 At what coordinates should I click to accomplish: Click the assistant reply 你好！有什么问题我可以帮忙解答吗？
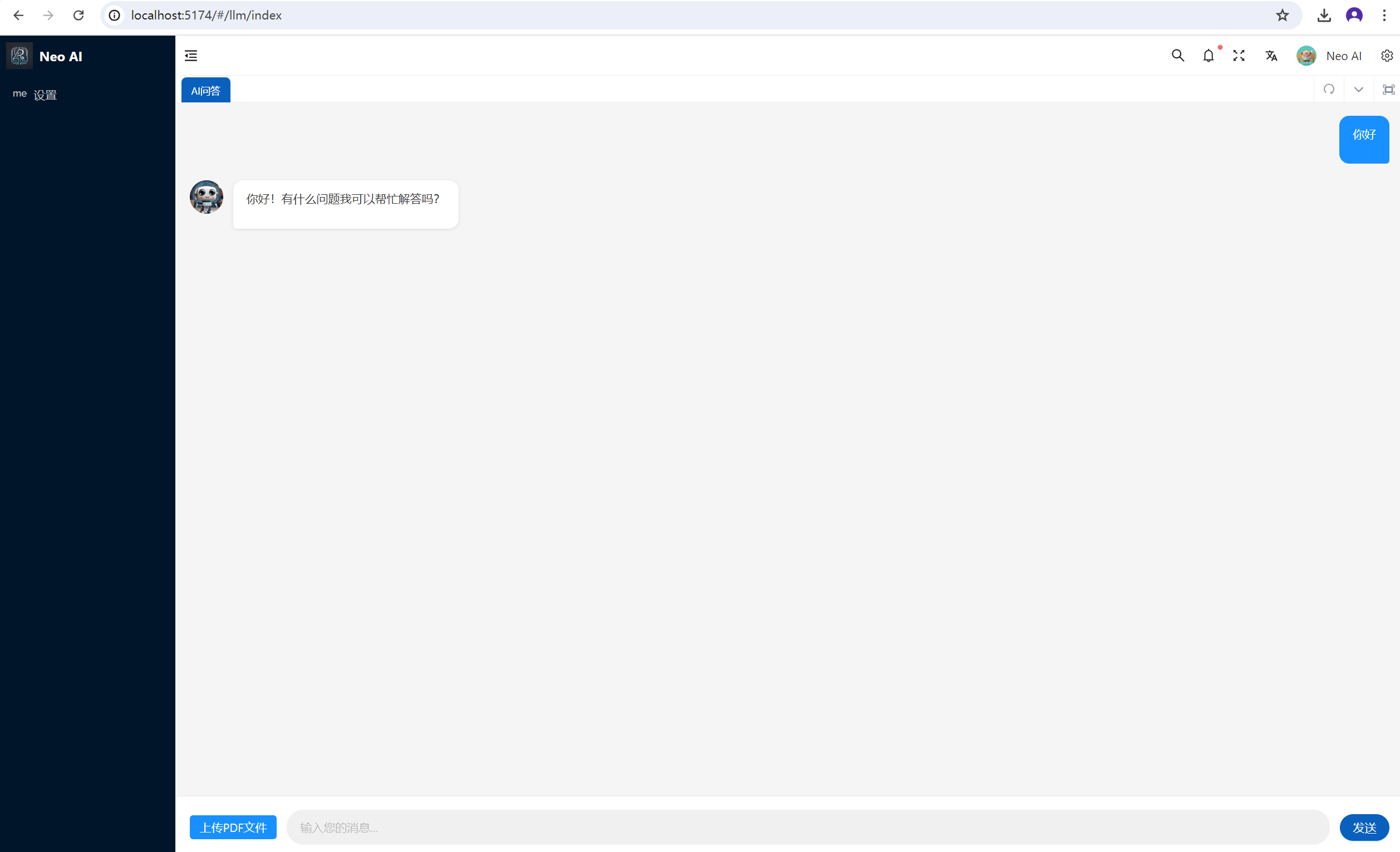pyautogui.click(x=346, y=204)
